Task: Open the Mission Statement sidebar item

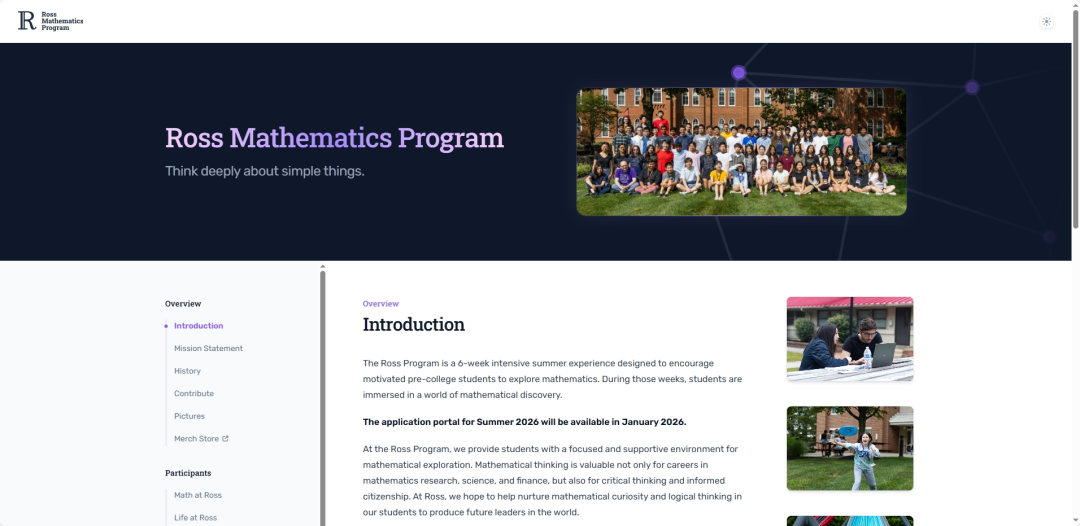Action: pos(208,349)
